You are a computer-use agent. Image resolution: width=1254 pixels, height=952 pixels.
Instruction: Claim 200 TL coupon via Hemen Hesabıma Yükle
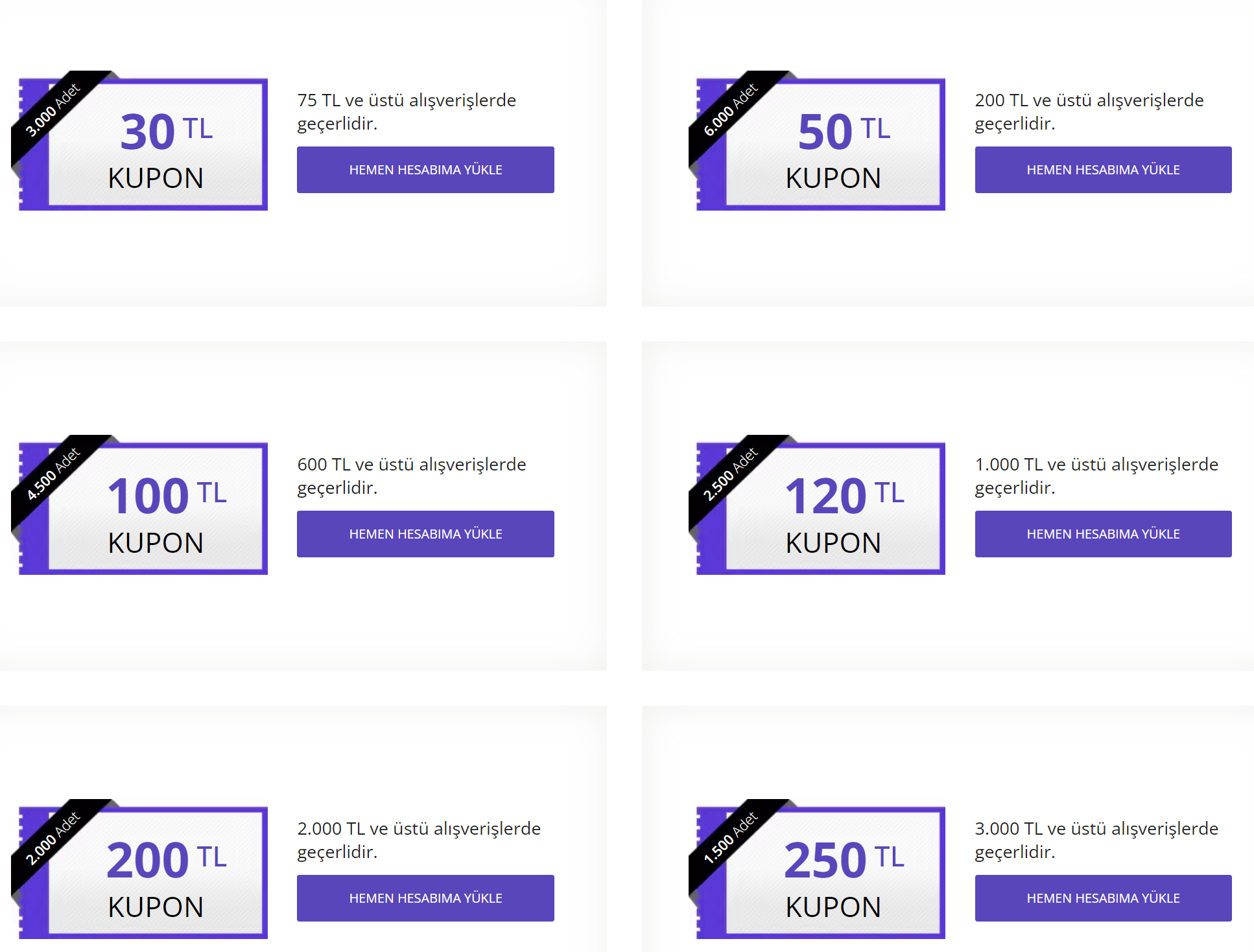pos(425,898)
